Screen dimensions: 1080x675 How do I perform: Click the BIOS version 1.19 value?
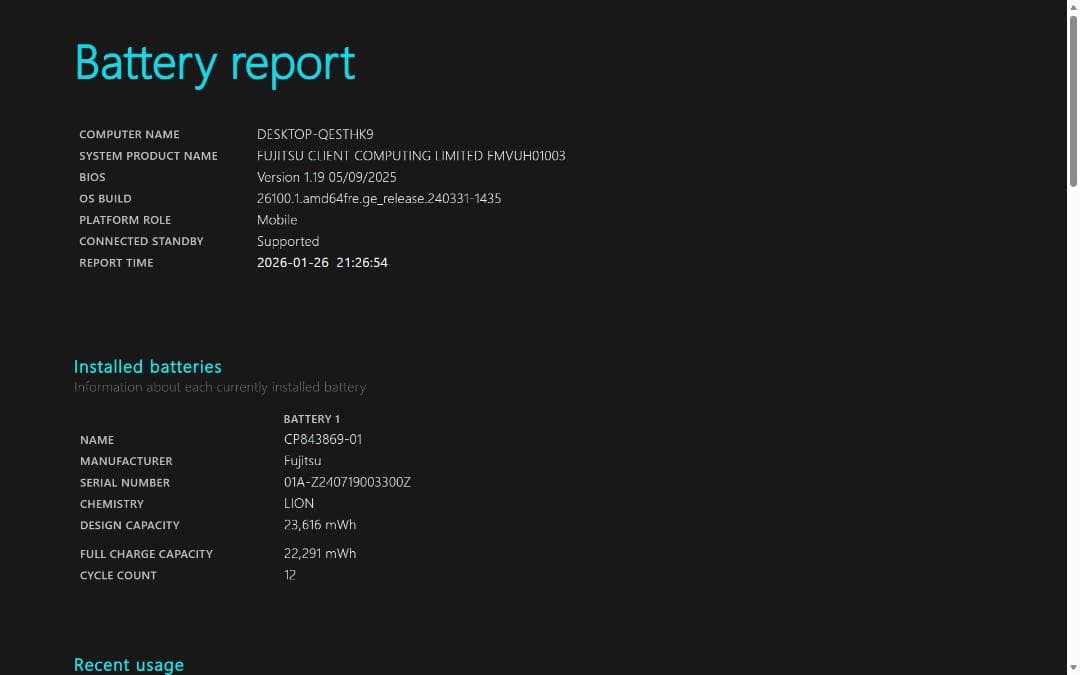pos(326,177)
